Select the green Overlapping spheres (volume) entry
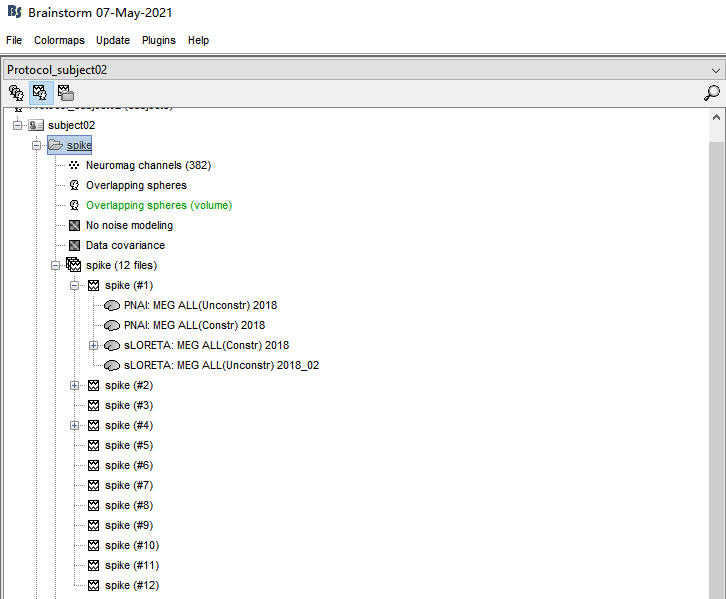 159,205
